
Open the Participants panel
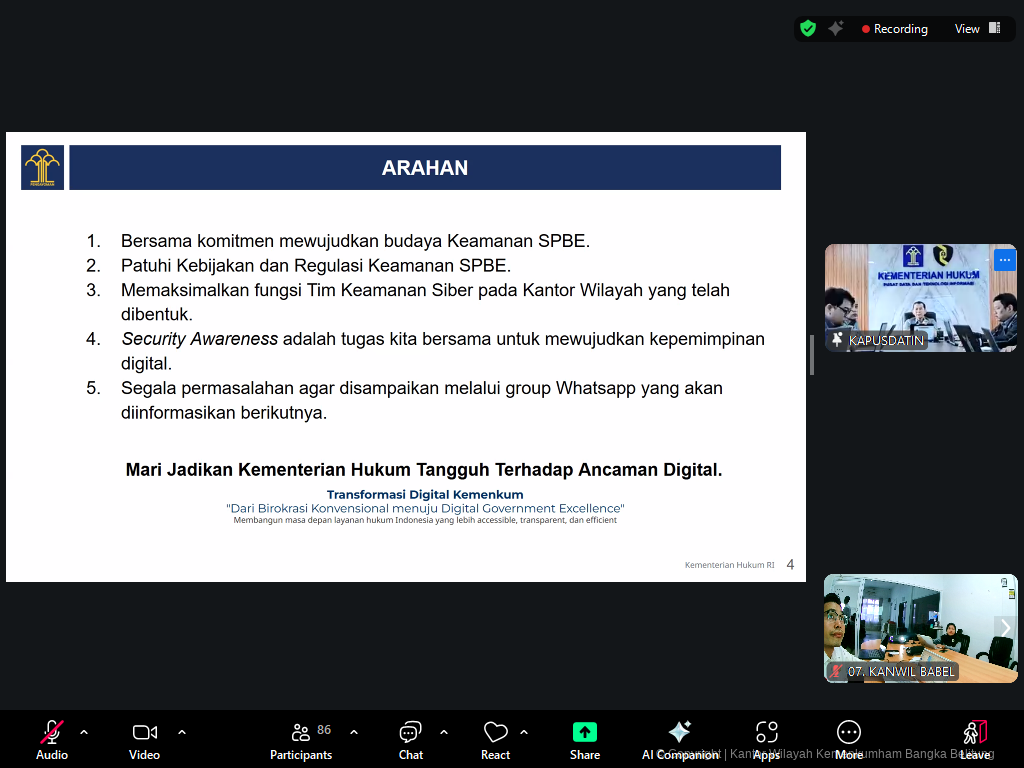[x=300, y=739]
